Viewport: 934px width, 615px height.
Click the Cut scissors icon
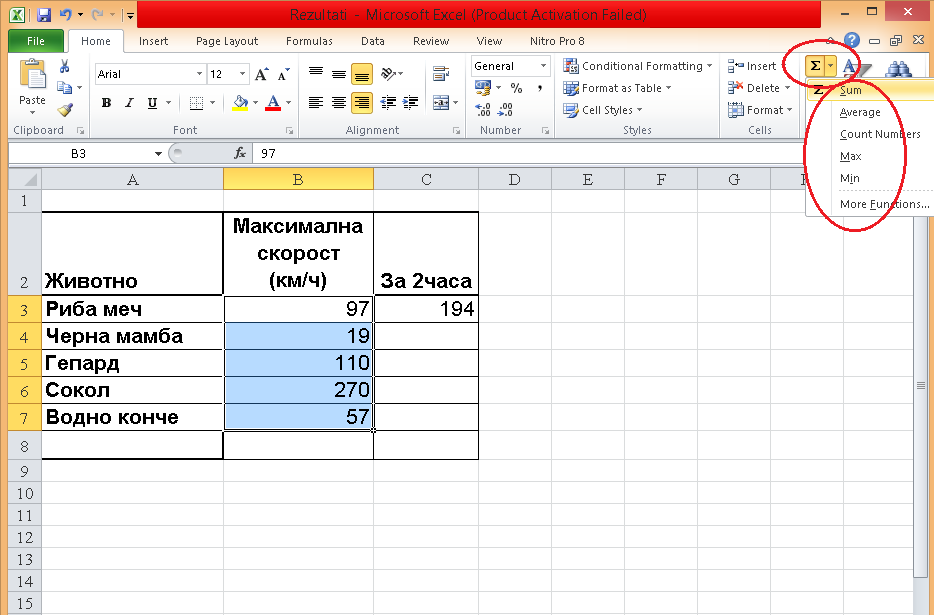point(64,66)
